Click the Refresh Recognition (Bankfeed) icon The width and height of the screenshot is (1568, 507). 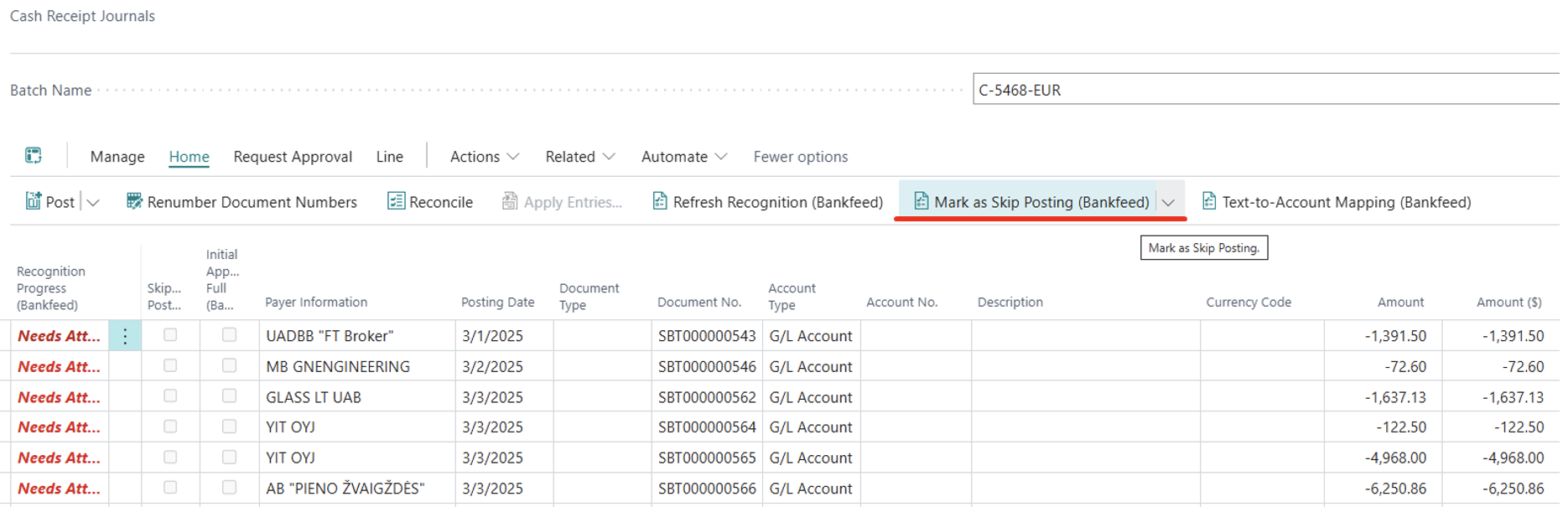point(660,201)
